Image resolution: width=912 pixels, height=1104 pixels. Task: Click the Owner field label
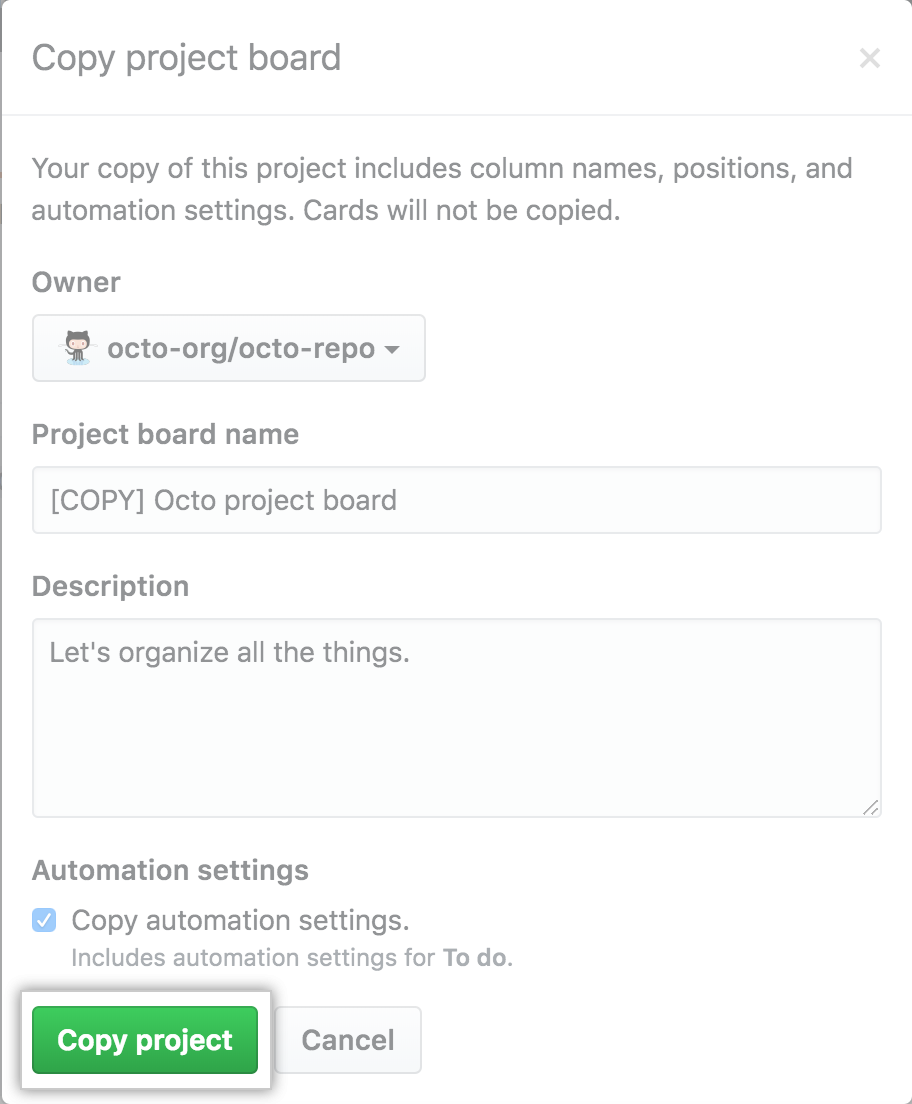click(76, 282)
